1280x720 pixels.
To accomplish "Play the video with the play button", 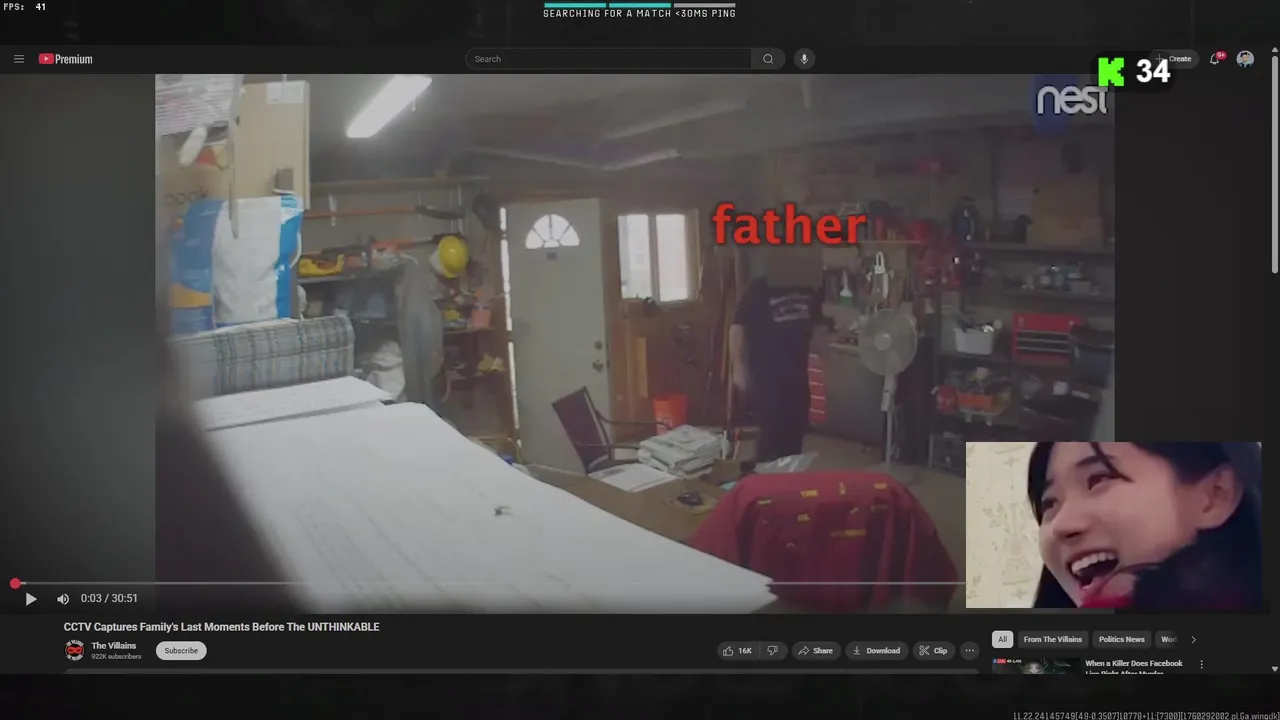I will coord(31,599).
